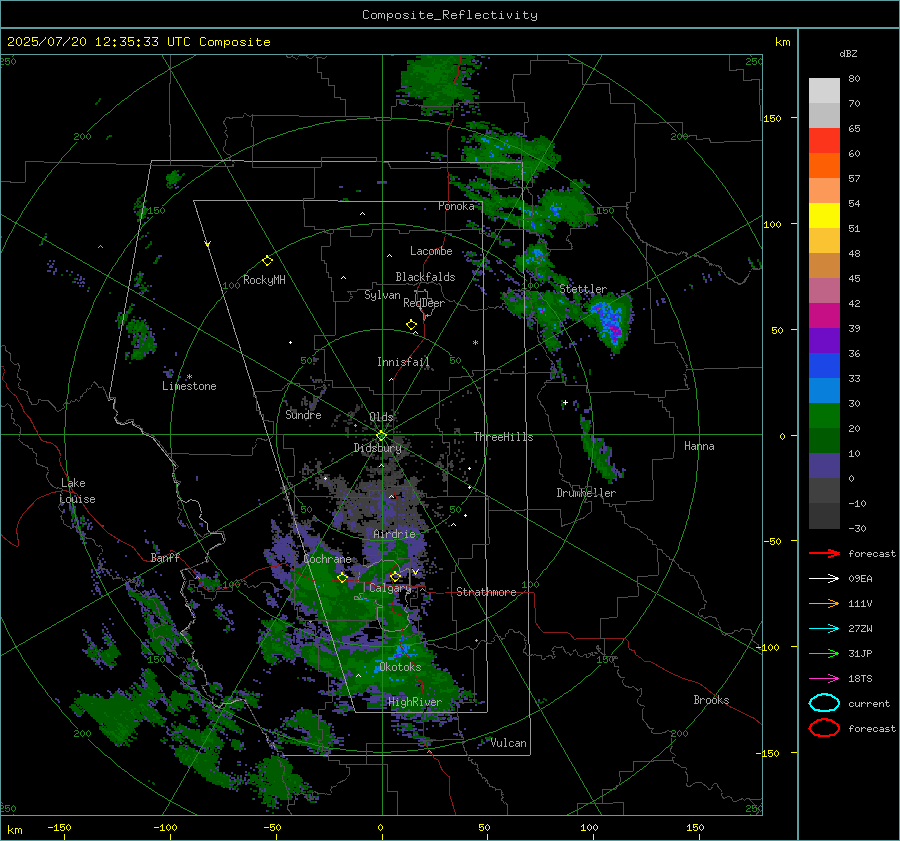Pick the dark green 10-20 dBZ swatch

pyautogui.click(x=824, y=441)
